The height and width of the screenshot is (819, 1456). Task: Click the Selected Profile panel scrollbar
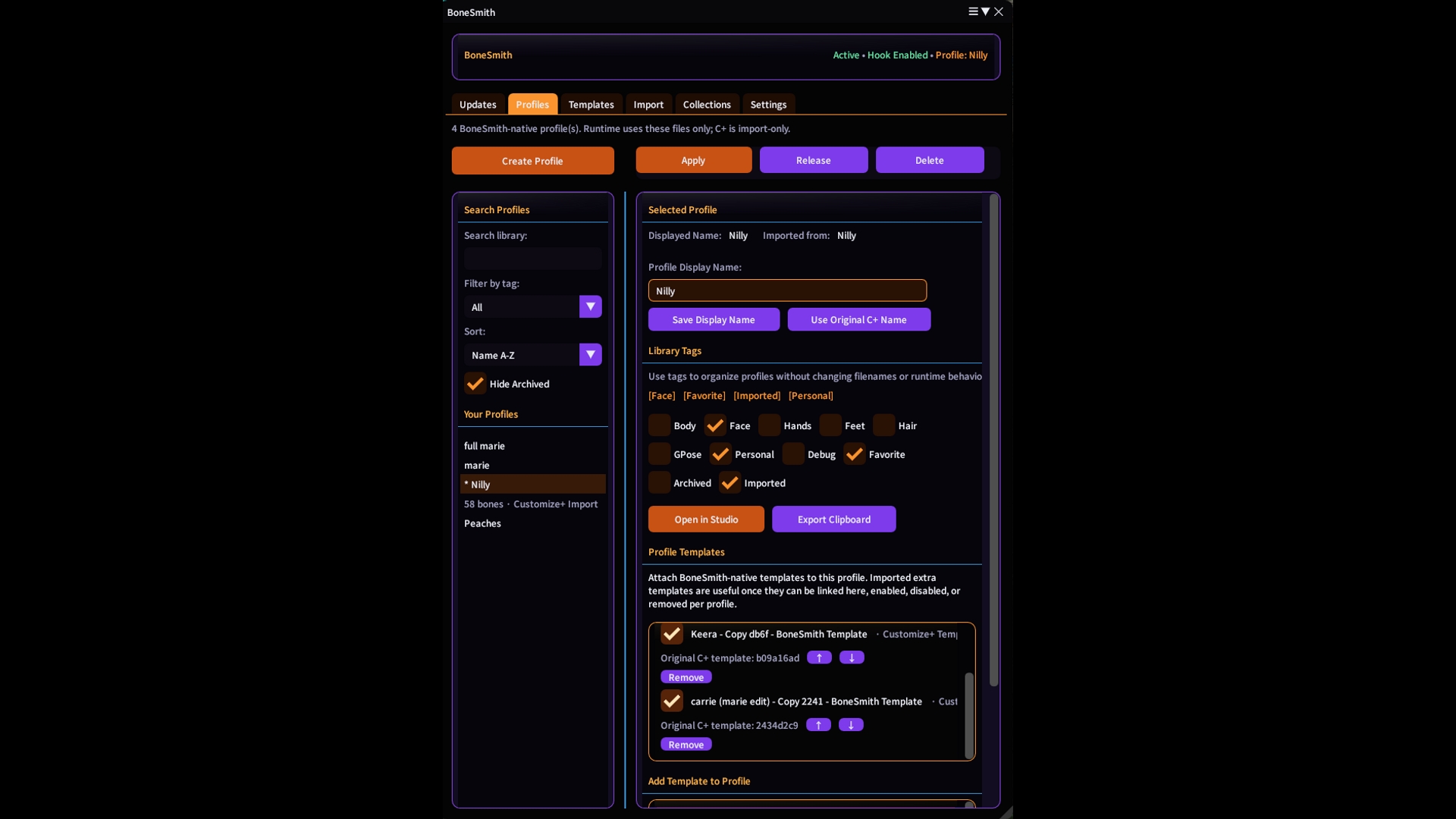(x=993, y=440)
